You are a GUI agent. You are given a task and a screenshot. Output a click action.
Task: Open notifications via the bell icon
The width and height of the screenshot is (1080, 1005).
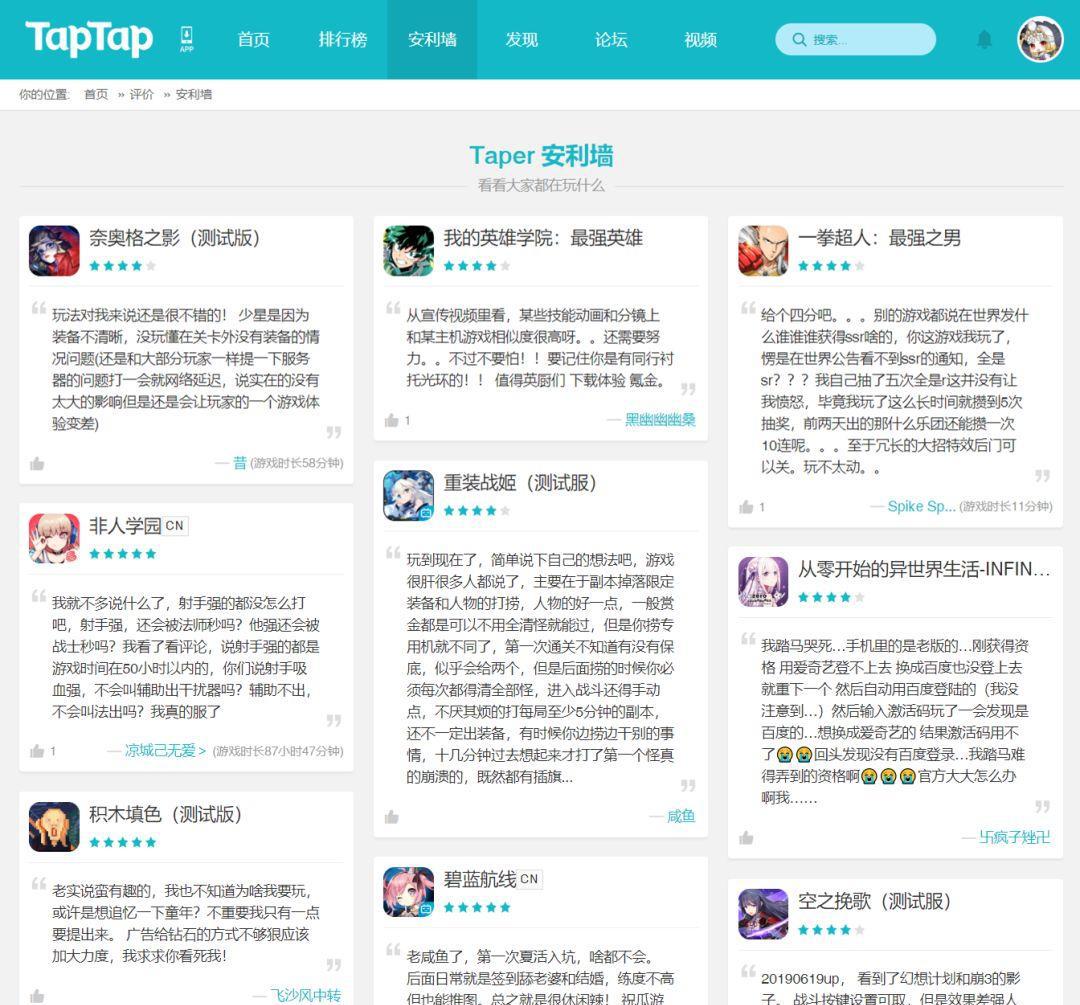(984, 39)
